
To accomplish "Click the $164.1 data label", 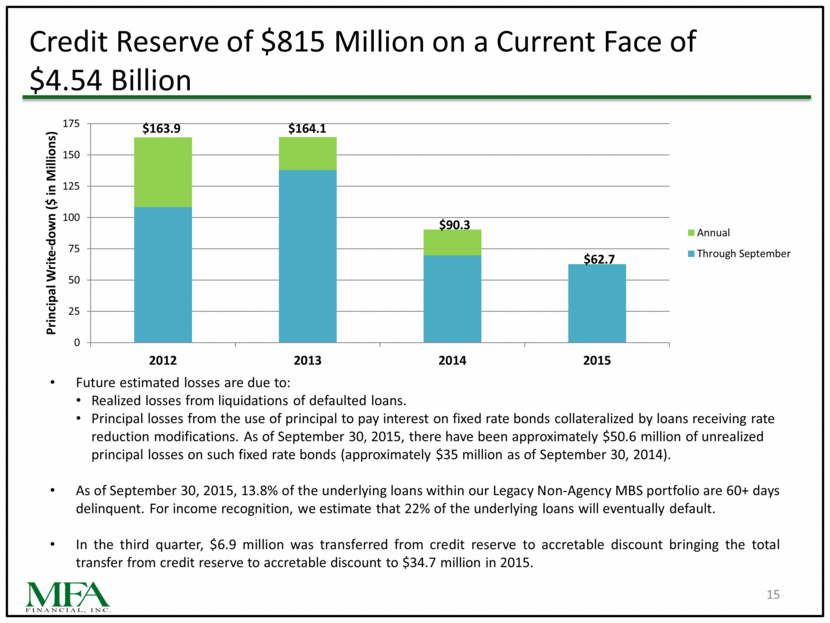I will 307,129.
